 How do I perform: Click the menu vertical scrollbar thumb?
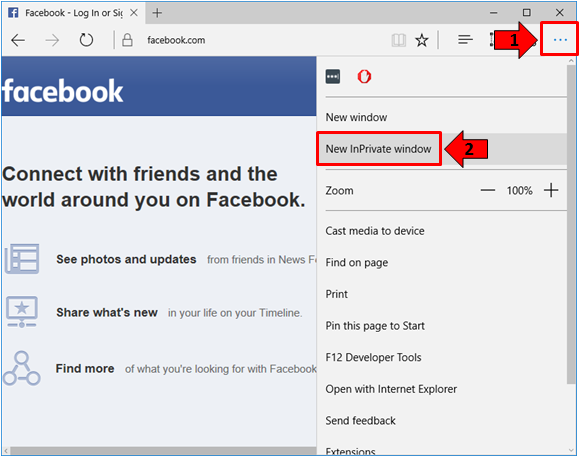coord(571,225)
